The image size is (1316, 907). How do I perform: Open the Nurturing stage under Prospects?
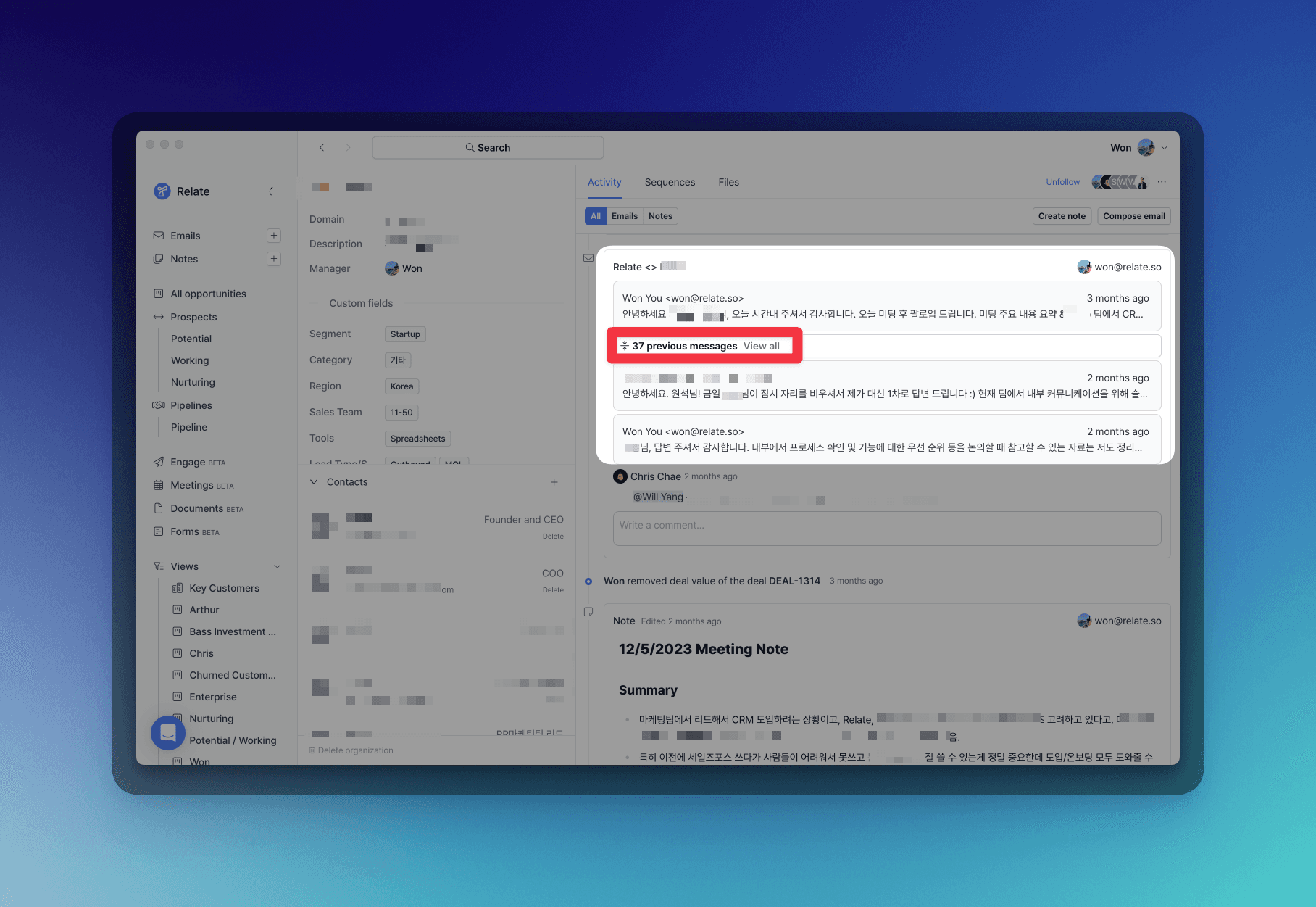[x=193, y=382]
